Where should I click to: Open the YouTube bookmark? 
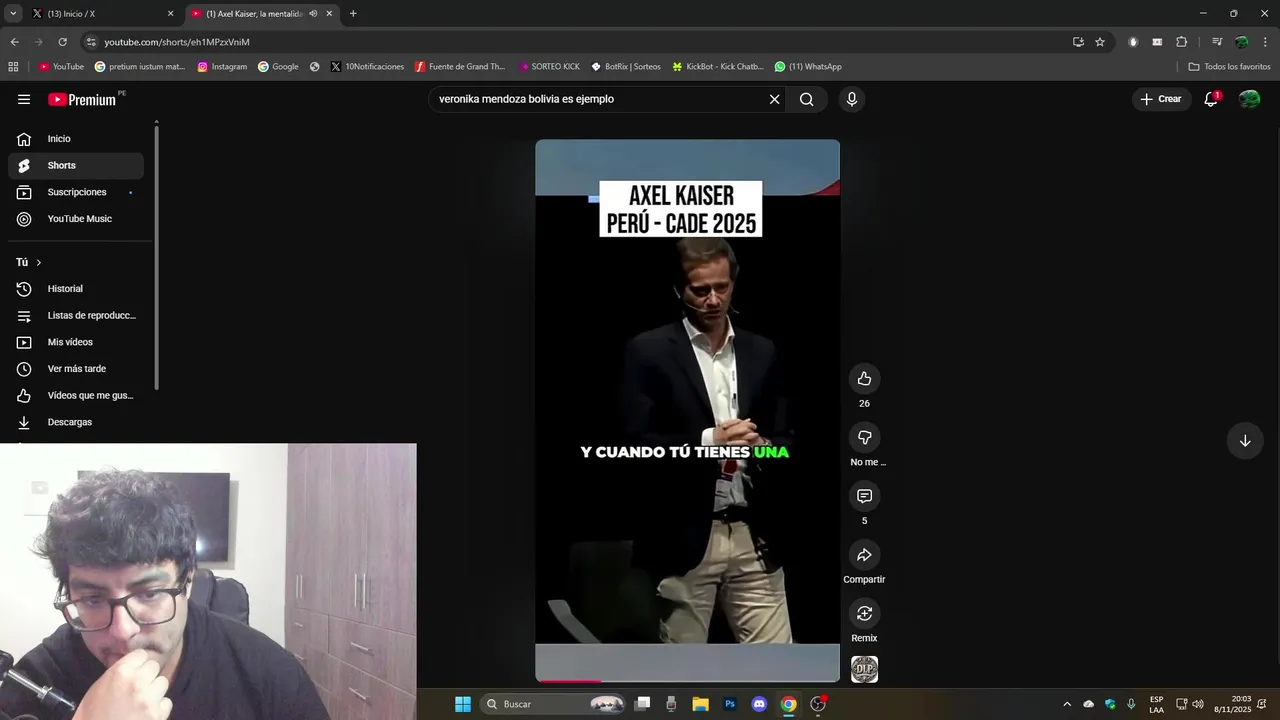pos(61,67)
